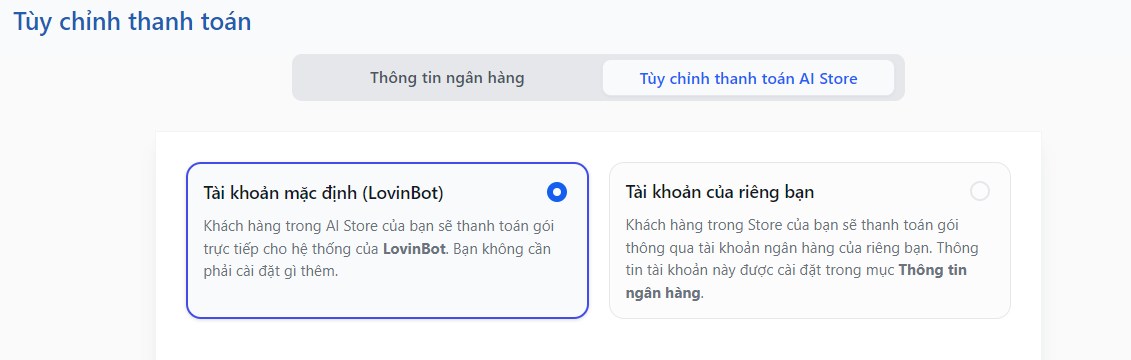
Task: Click the "phải cài đặt gì thêm" text line
Action: tap(271, 273)
